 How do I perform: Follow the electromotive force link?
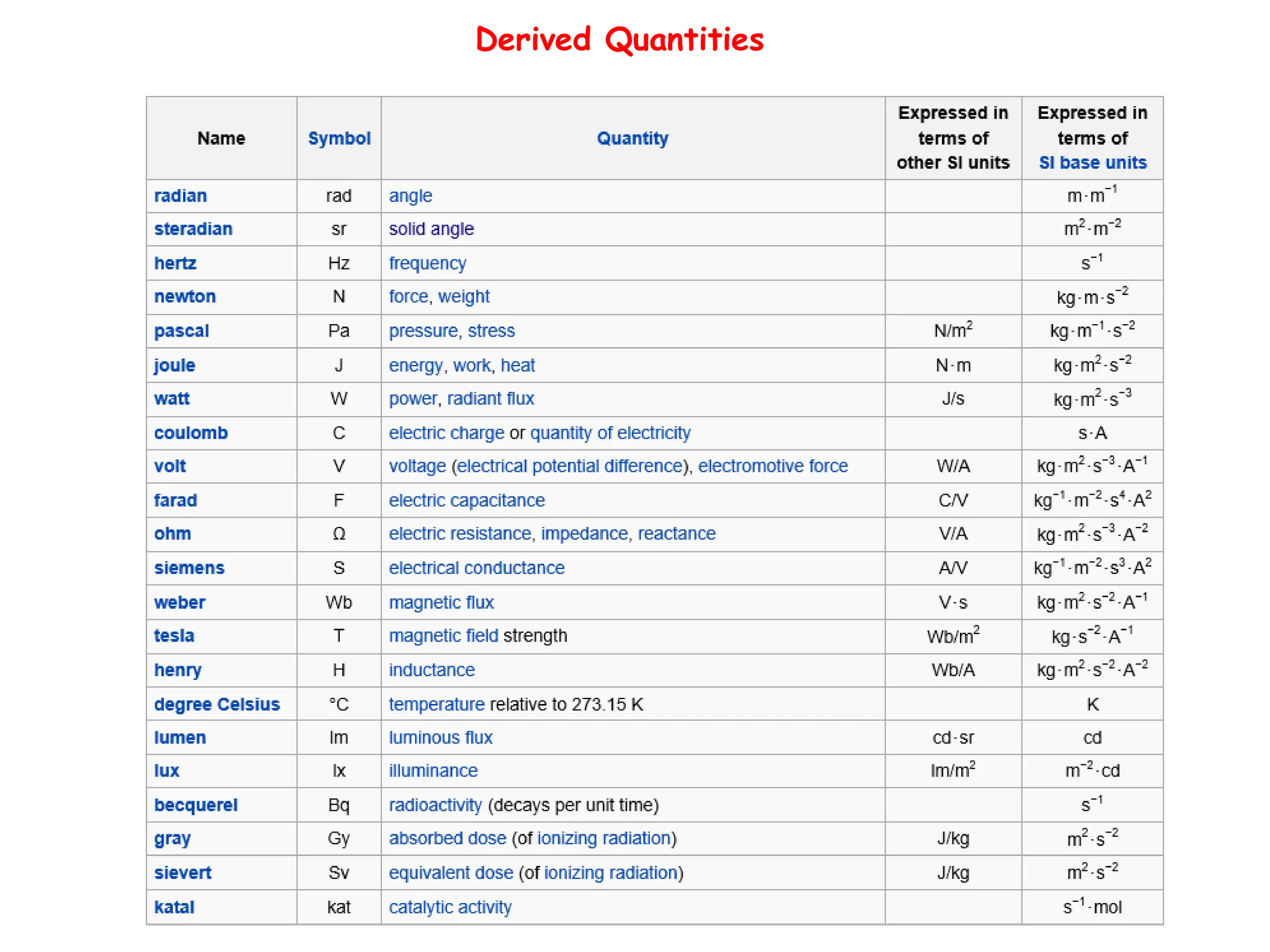tap(773, 466)
